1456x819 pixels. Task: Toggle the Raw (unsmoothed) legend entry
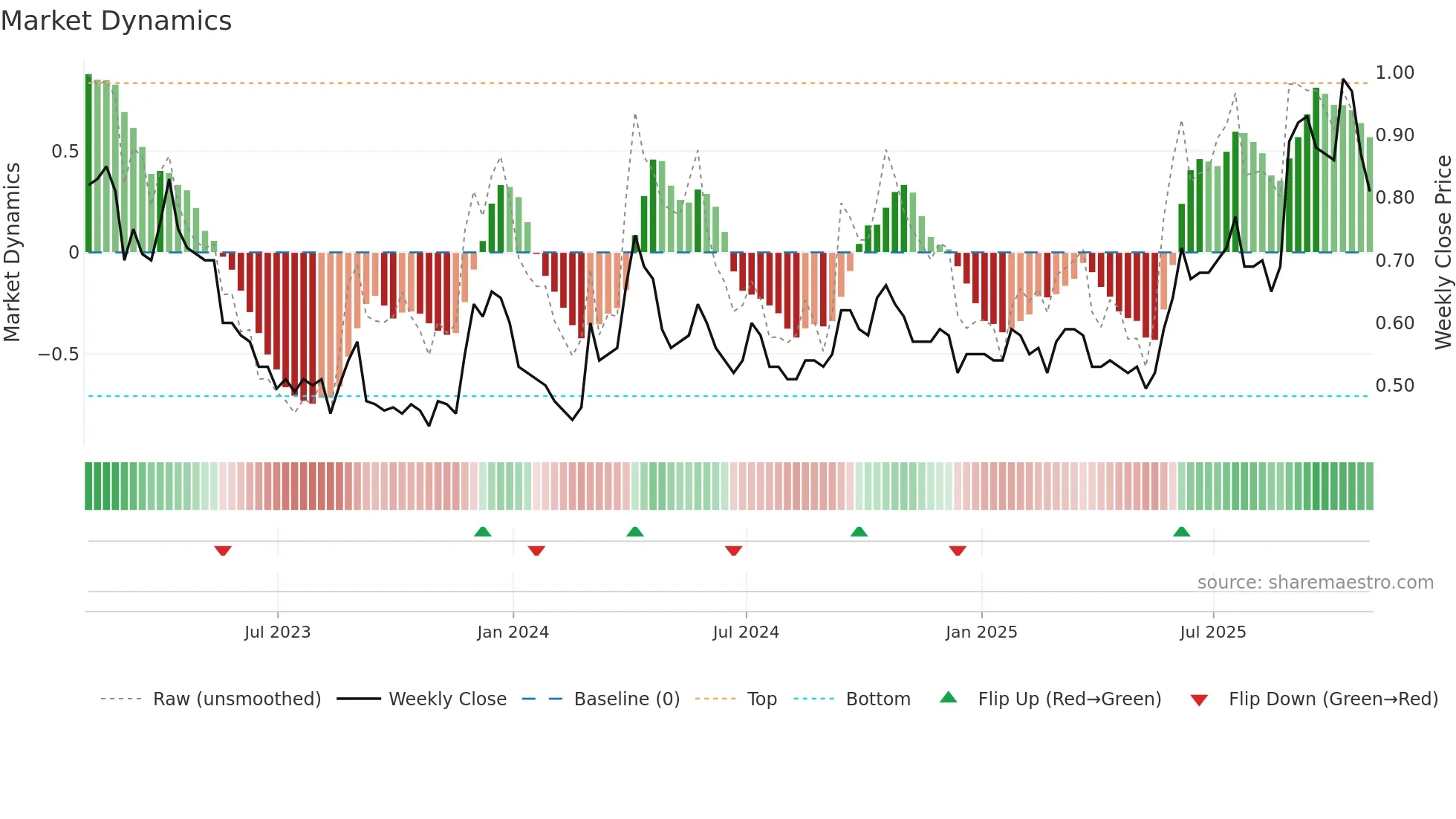(210, 699)
